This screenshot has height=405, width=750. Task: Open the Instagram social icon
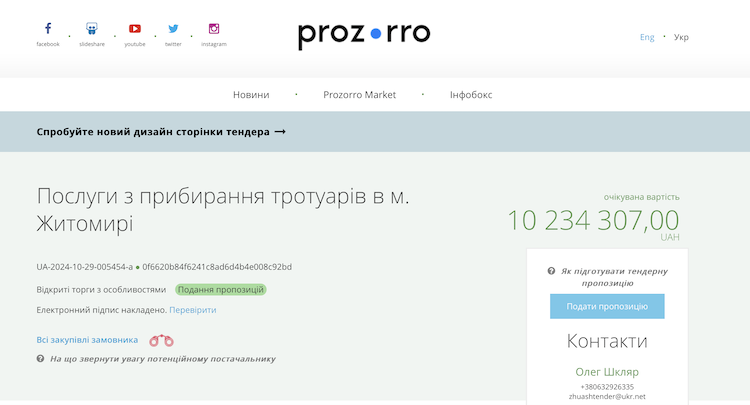(214, 29)
